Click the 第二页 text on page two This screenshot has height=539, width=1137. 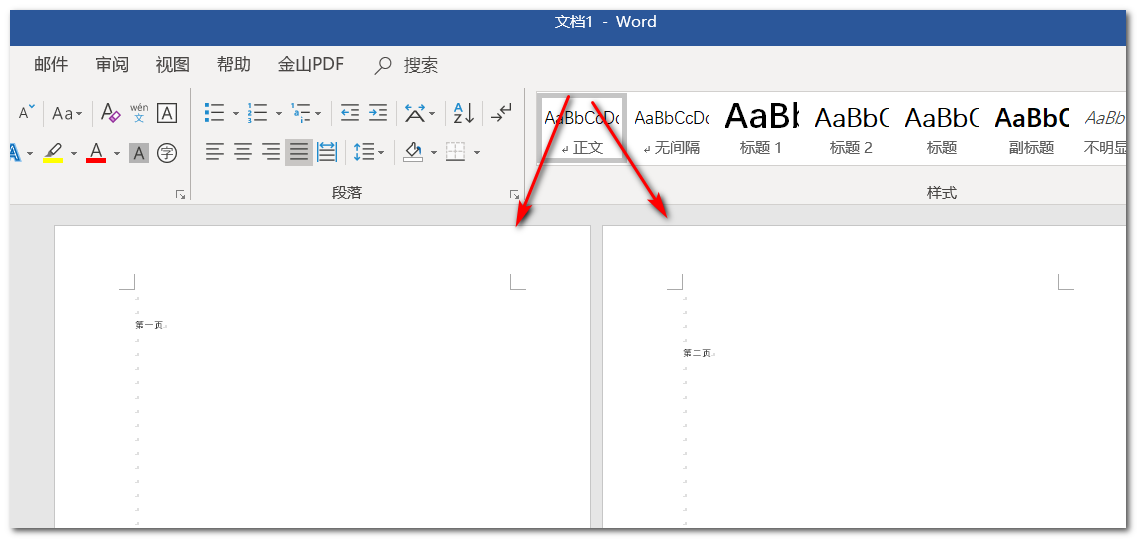point(697,353)
